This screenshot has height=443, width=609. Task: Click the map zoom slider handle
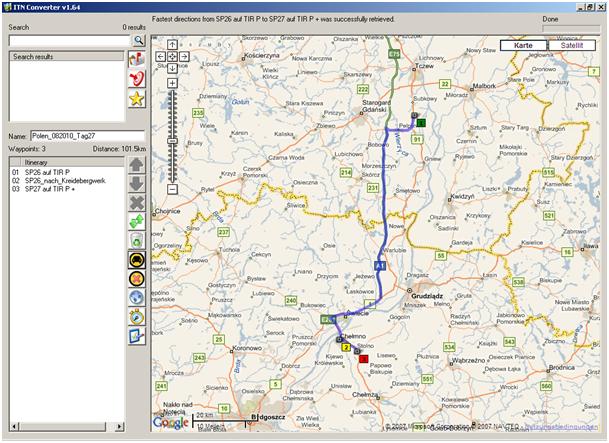(x=172, y=141)
